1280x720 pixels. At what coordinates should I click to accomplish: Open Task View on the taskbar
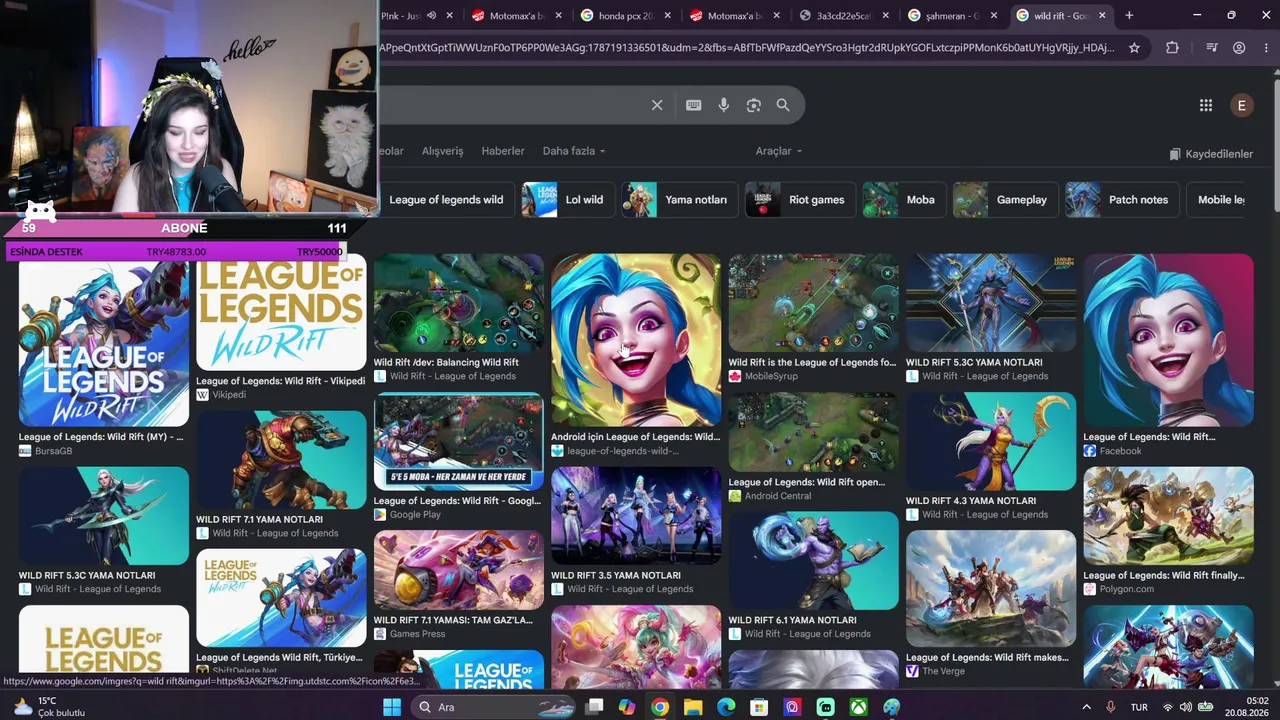(594, 707)
